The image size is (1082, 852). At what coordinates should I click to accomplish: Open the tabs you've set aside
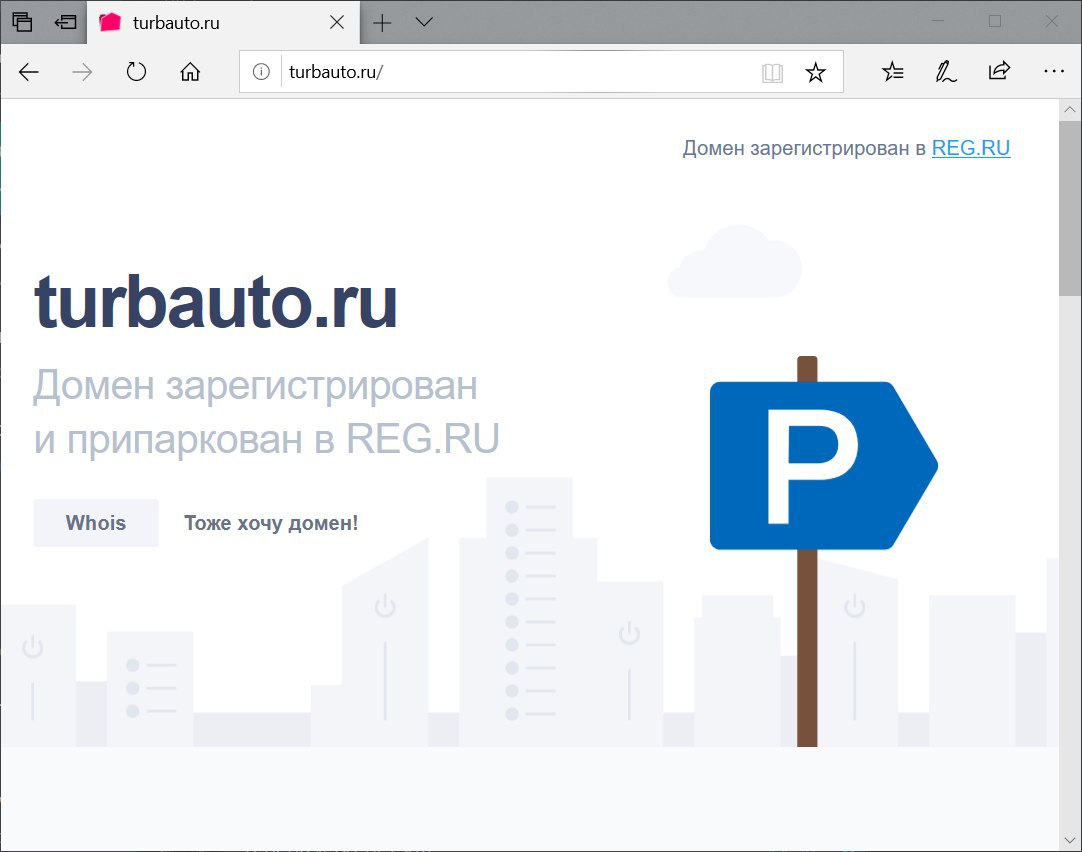click(x=22, y=22)
